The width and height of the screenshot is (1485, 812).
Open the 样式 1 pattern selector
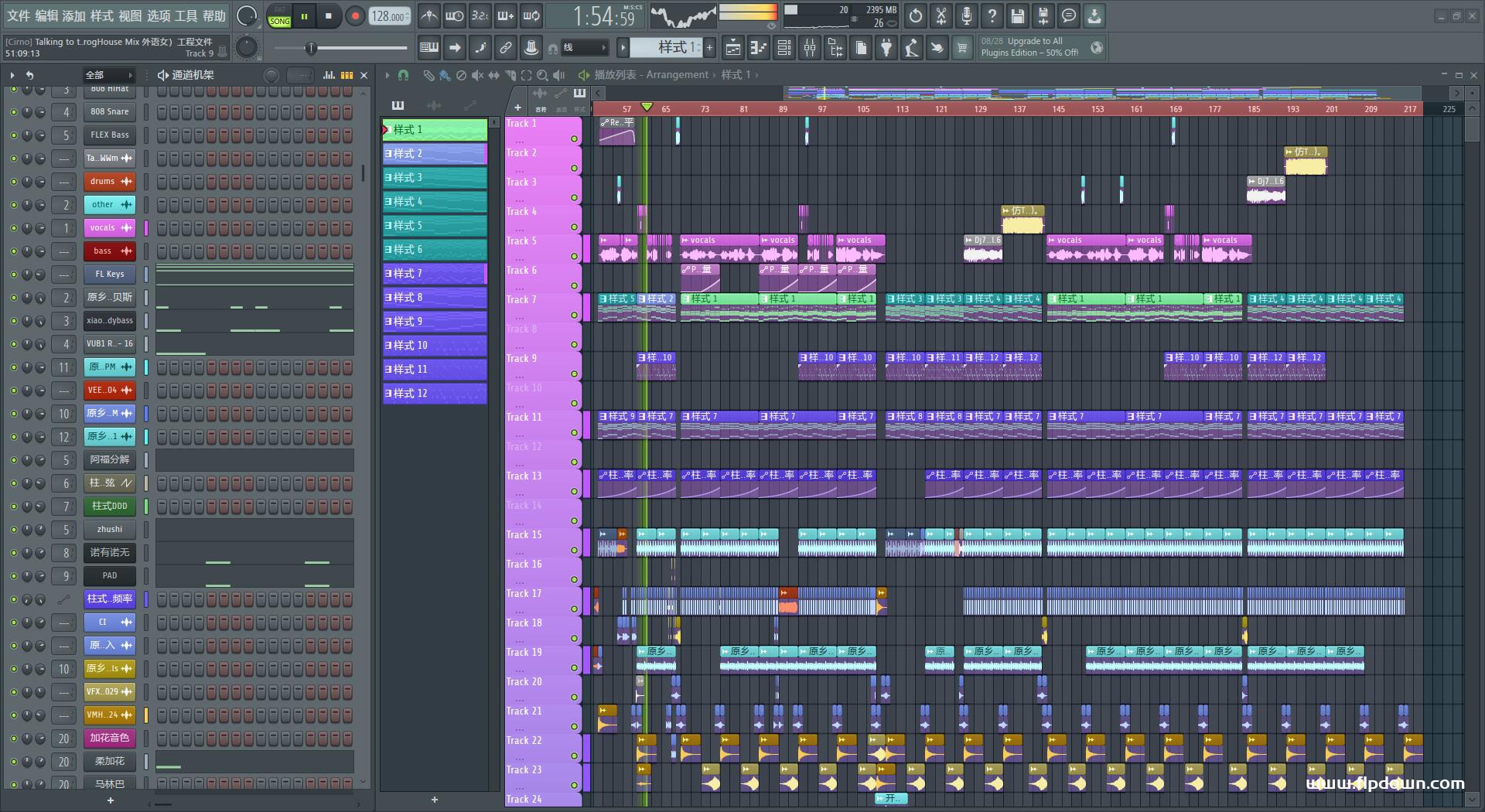click(667, 48)
